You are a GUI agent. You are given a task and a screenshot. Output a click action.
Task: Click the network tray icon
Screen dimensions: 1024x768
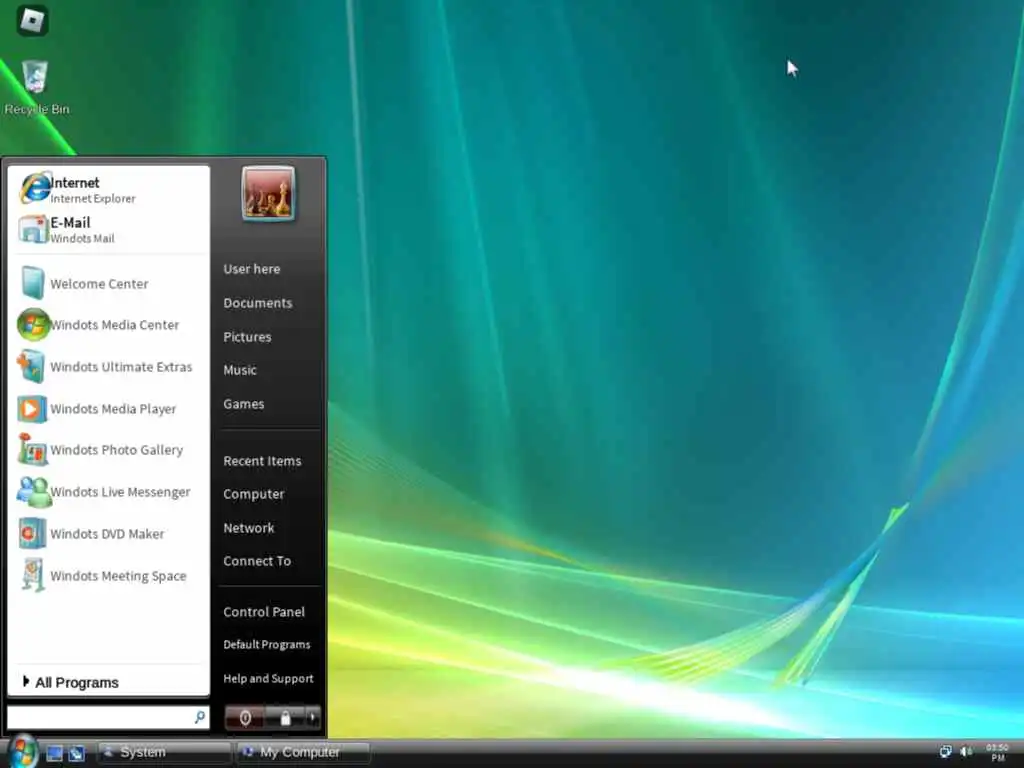[945, 752]
